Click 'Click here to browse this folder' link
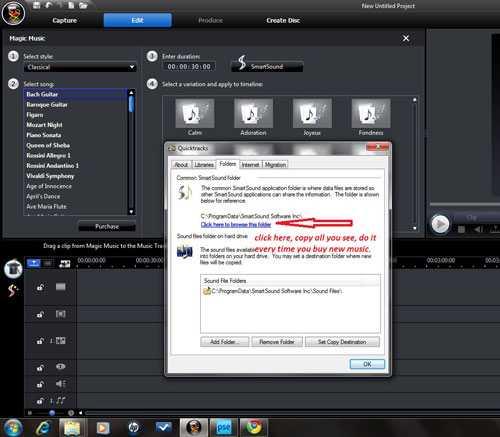Viewport: 500px width, 437px height. tap(236, 225)
